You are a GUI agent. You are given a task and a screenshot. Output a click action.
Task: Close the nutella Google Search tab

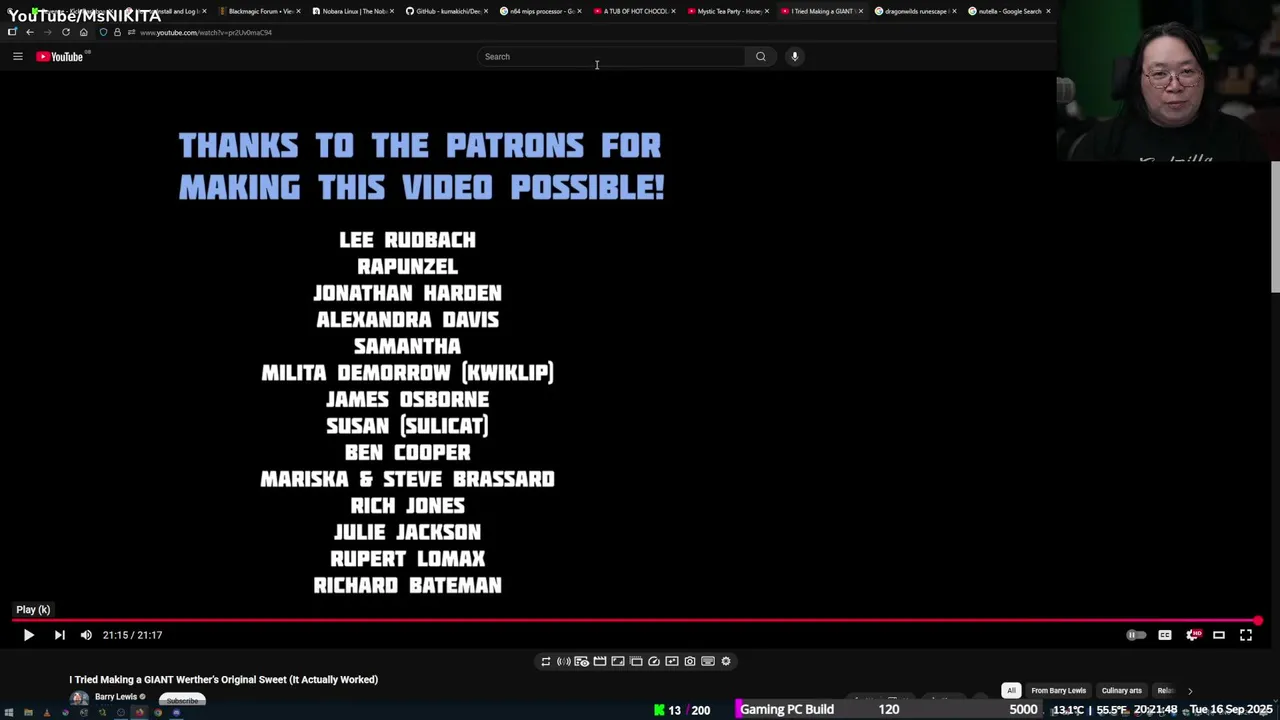[1048, 11]
